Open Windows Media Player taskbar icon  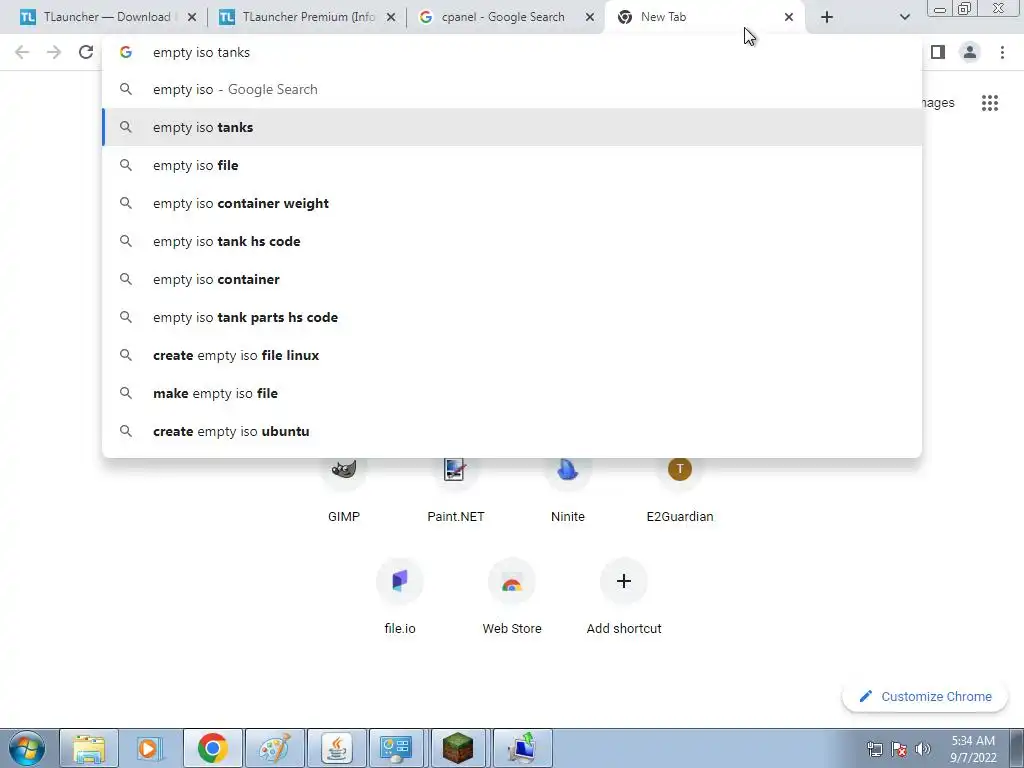[x=150, y=748]
